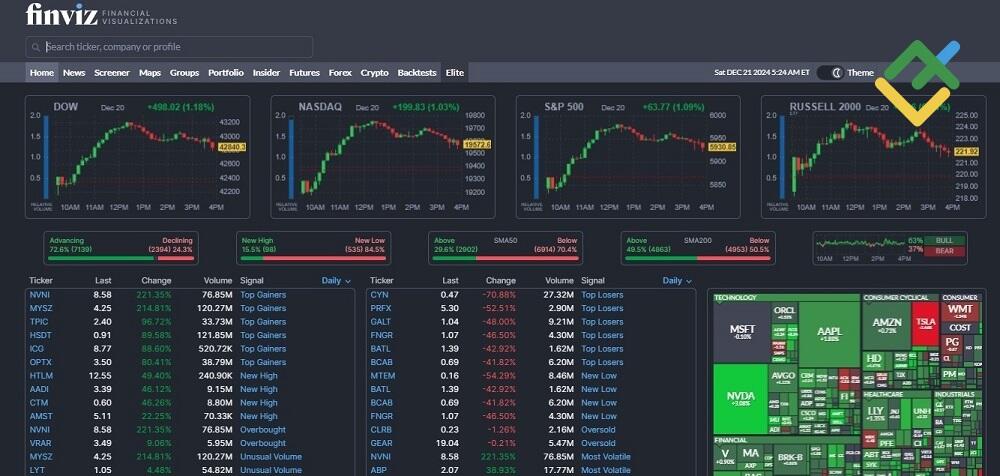Open ticker CLRB

coord(381,429)
